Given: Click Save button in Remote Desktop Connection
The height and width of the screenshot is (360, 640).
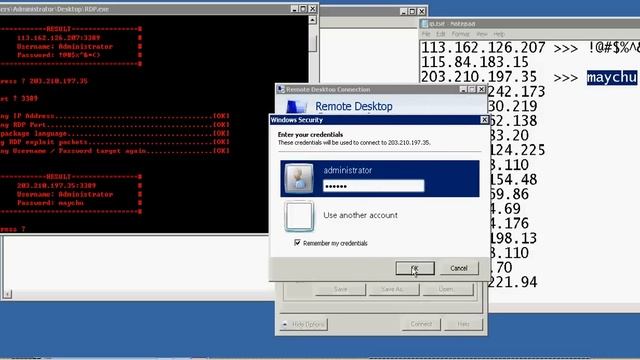Looking at the screenshot, I should (x=340, y=289).
